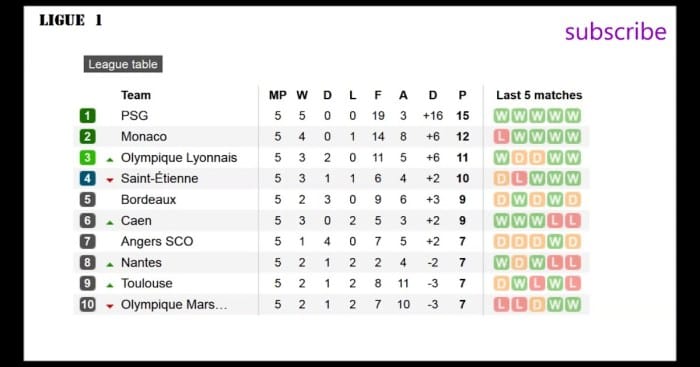
Task: Click the Team column header
Action: click(136, 95)
